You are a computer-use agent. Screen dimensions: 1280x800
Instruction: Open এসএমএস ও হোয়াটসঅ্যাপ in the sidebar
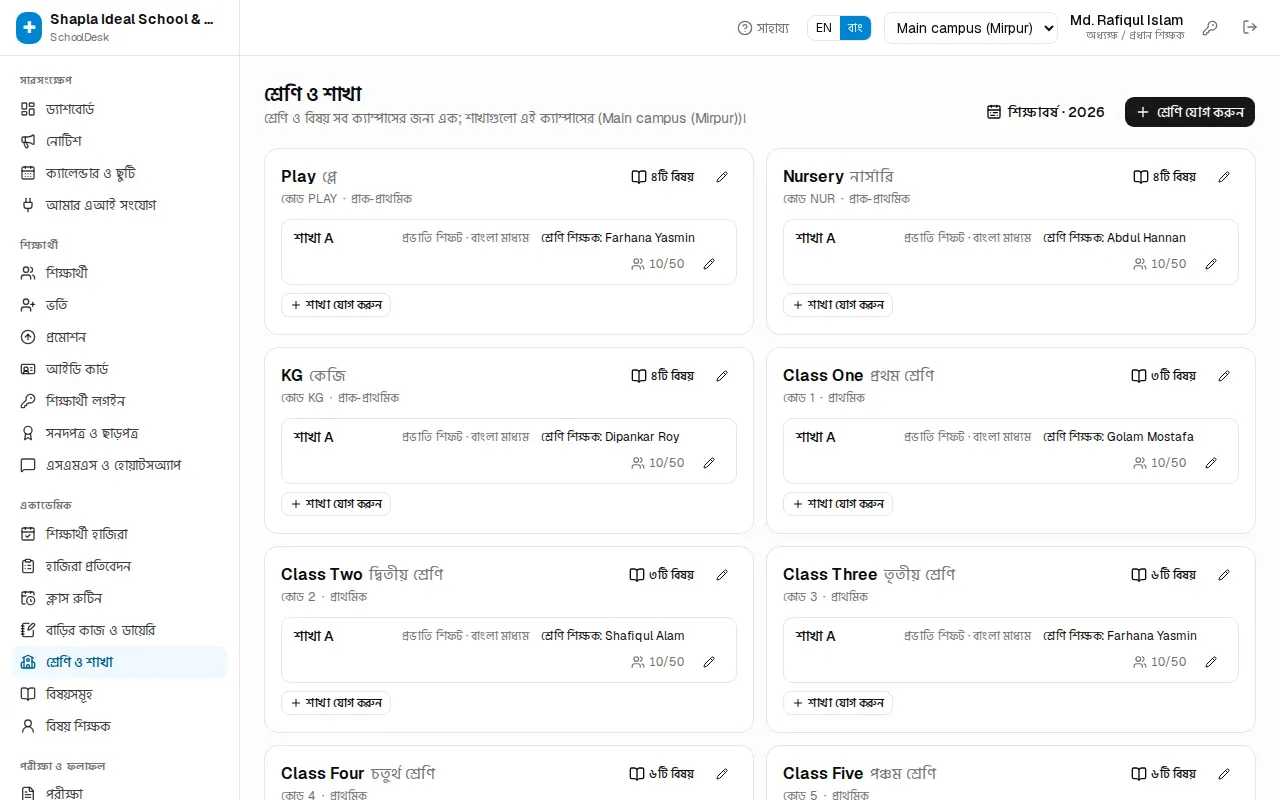point(119,465)
